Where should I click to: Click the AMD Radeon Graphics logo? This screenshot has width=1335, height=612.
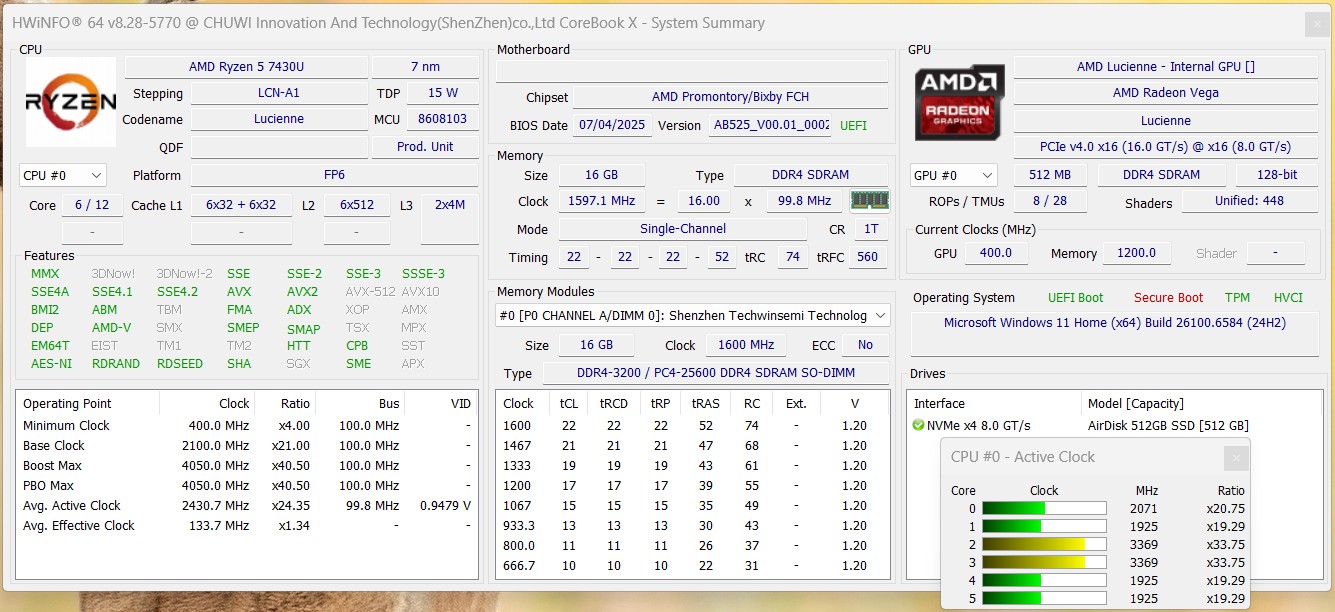pyautogui.click(x=960, y=102)
